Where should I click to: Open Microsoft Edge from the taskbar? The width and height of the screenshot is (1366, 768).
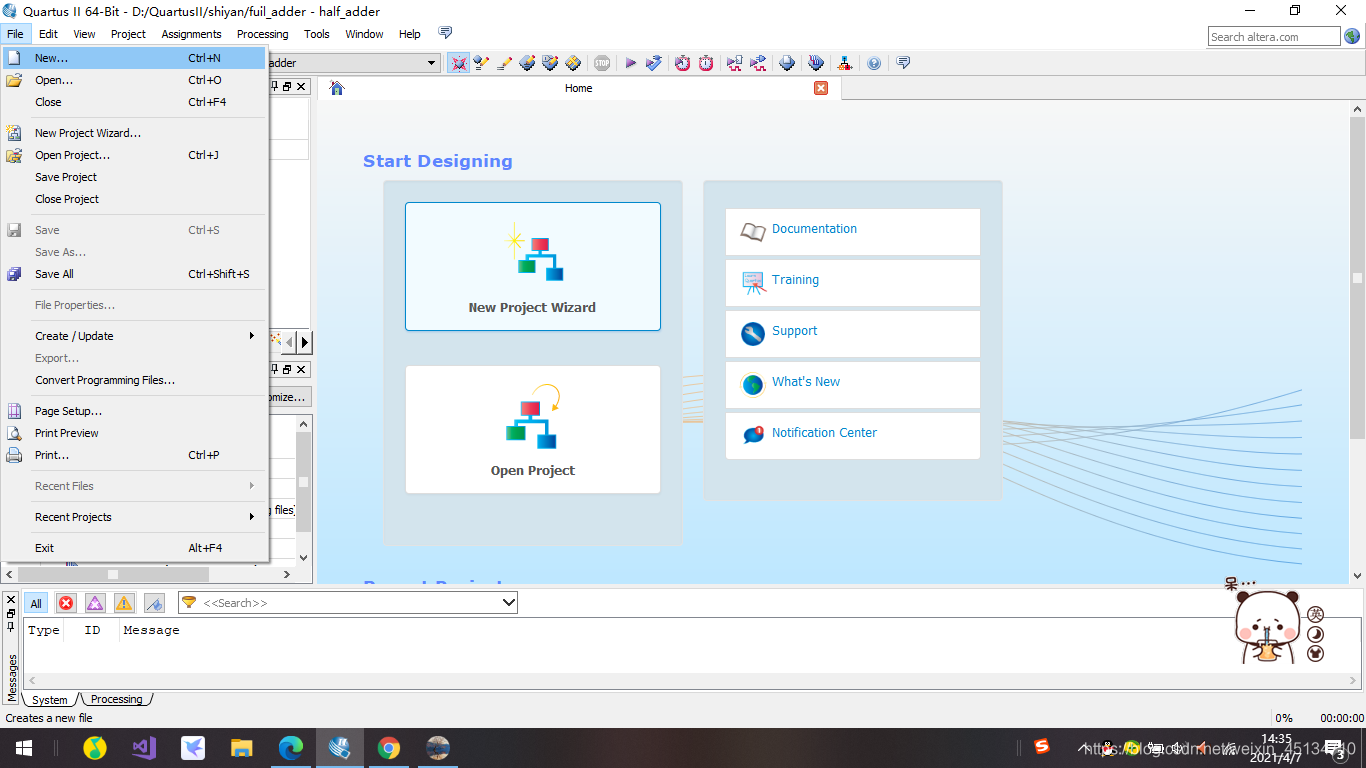[291, 748]
